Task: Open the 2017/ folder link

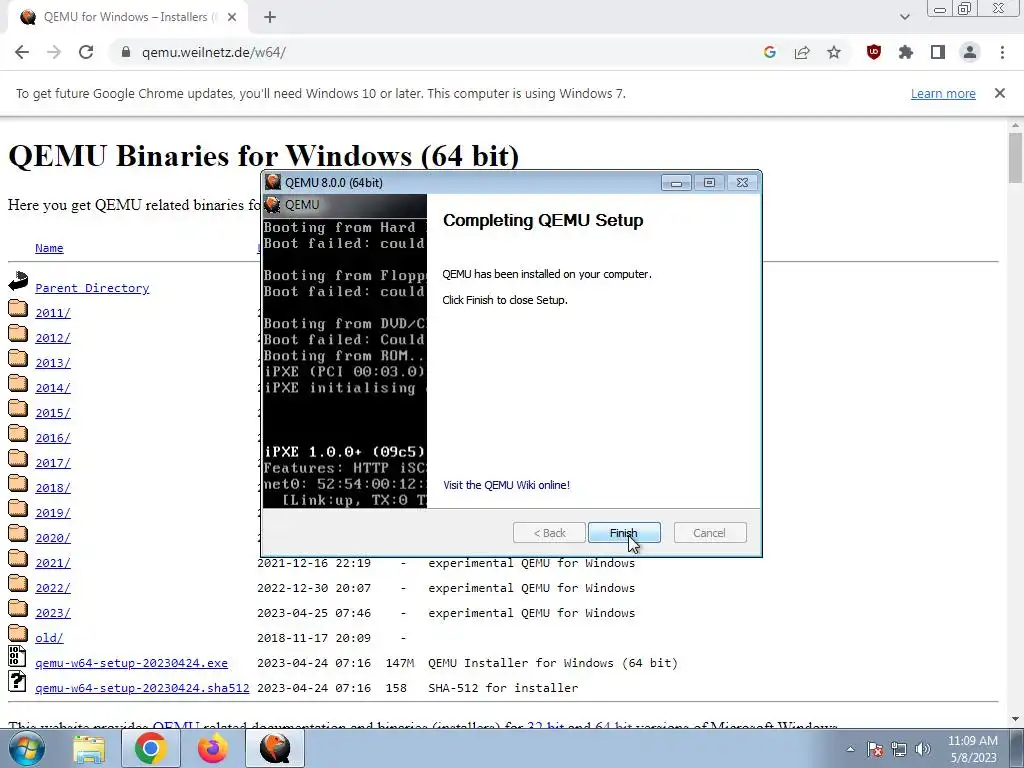Action: (53, 463)
